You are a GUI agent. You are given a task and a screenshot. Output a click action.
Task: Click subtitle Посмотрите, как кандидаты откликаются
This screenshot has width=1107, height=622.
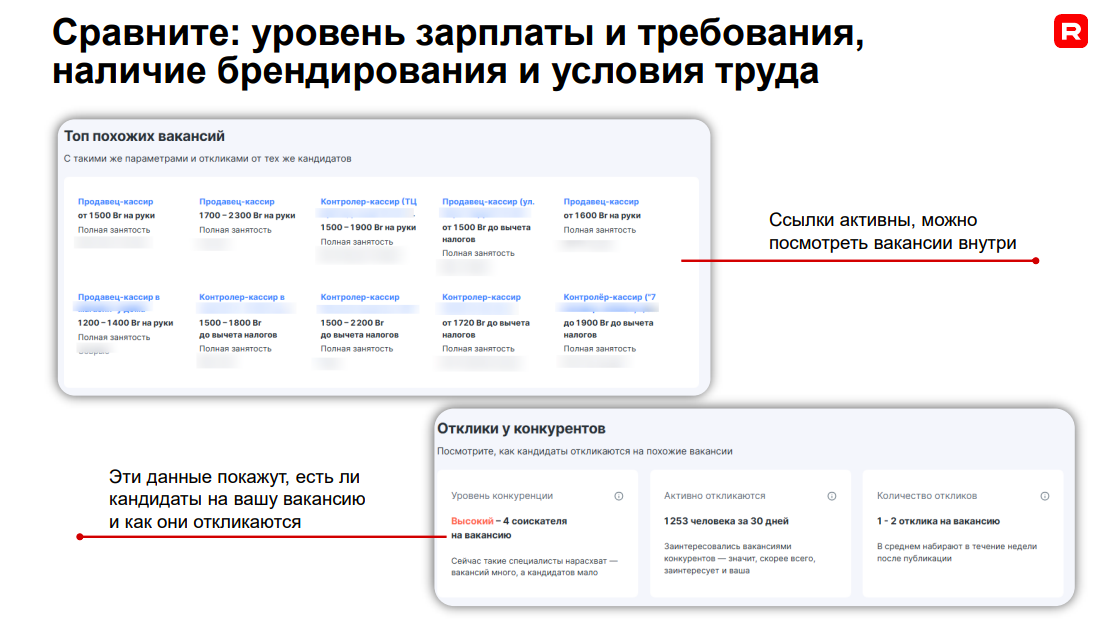pyautogui.click(x=585, y=451)
